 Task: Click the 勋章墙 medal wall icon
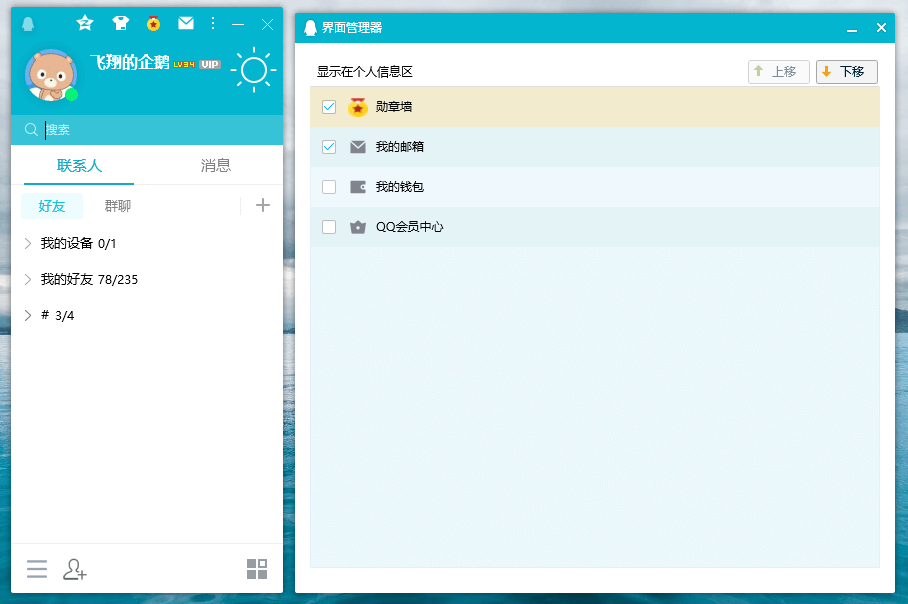[x=357, y=107]
